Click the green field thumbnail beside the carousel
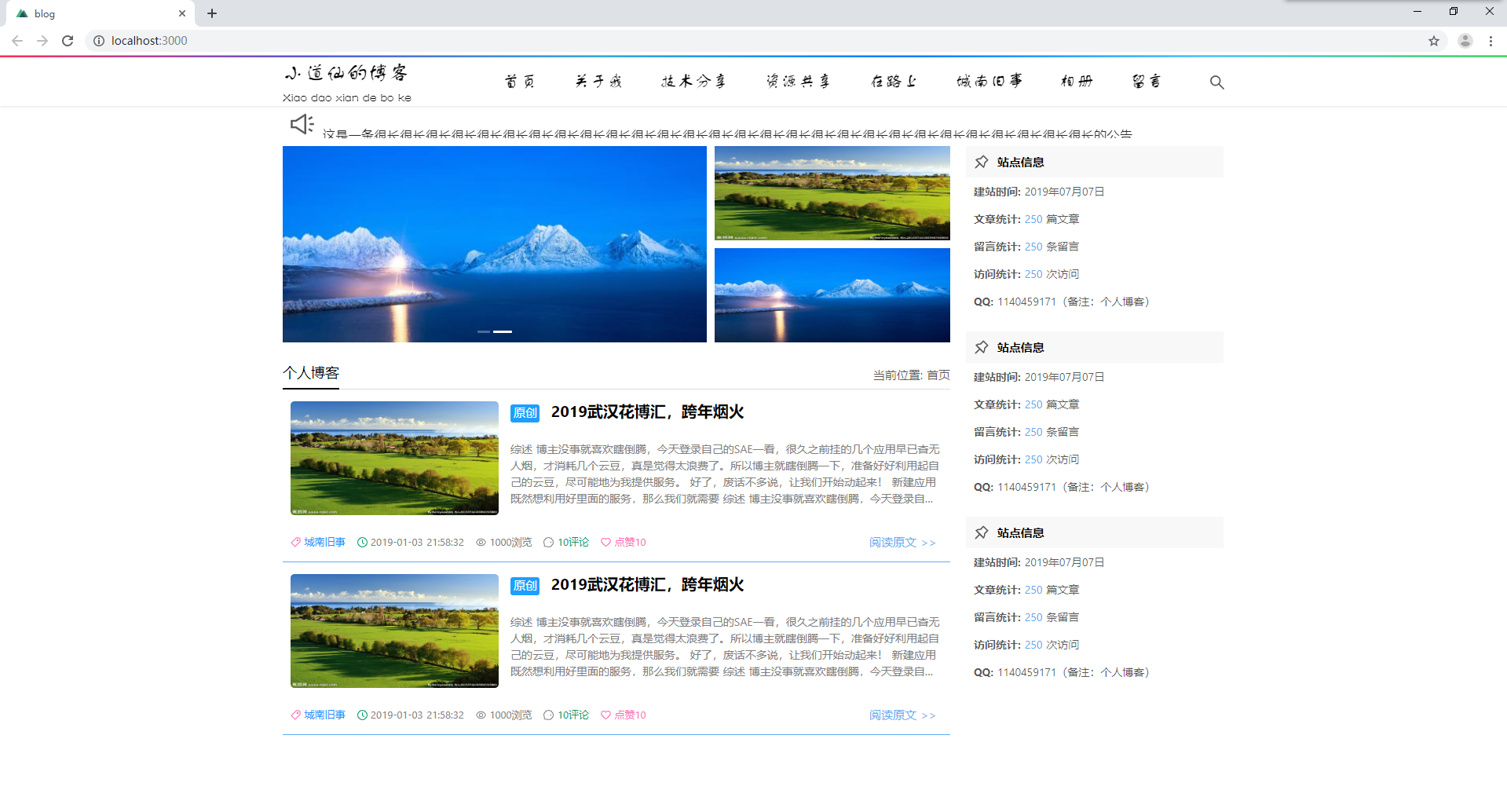The image size is (1507, 812). [832, 192]
